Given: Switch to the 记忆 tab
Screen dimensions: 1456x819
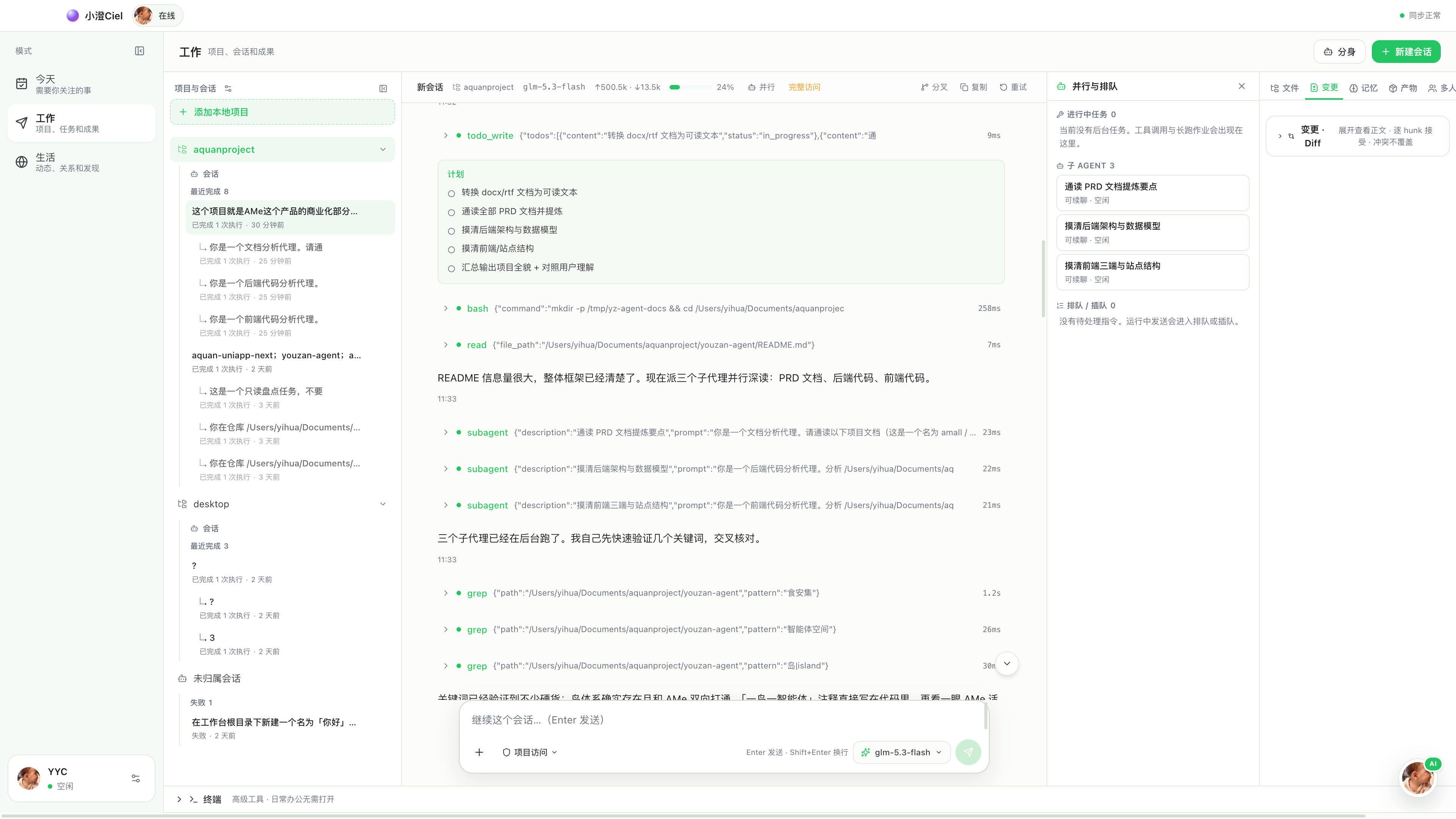Looking at the screenshot, I should 1363,88.
